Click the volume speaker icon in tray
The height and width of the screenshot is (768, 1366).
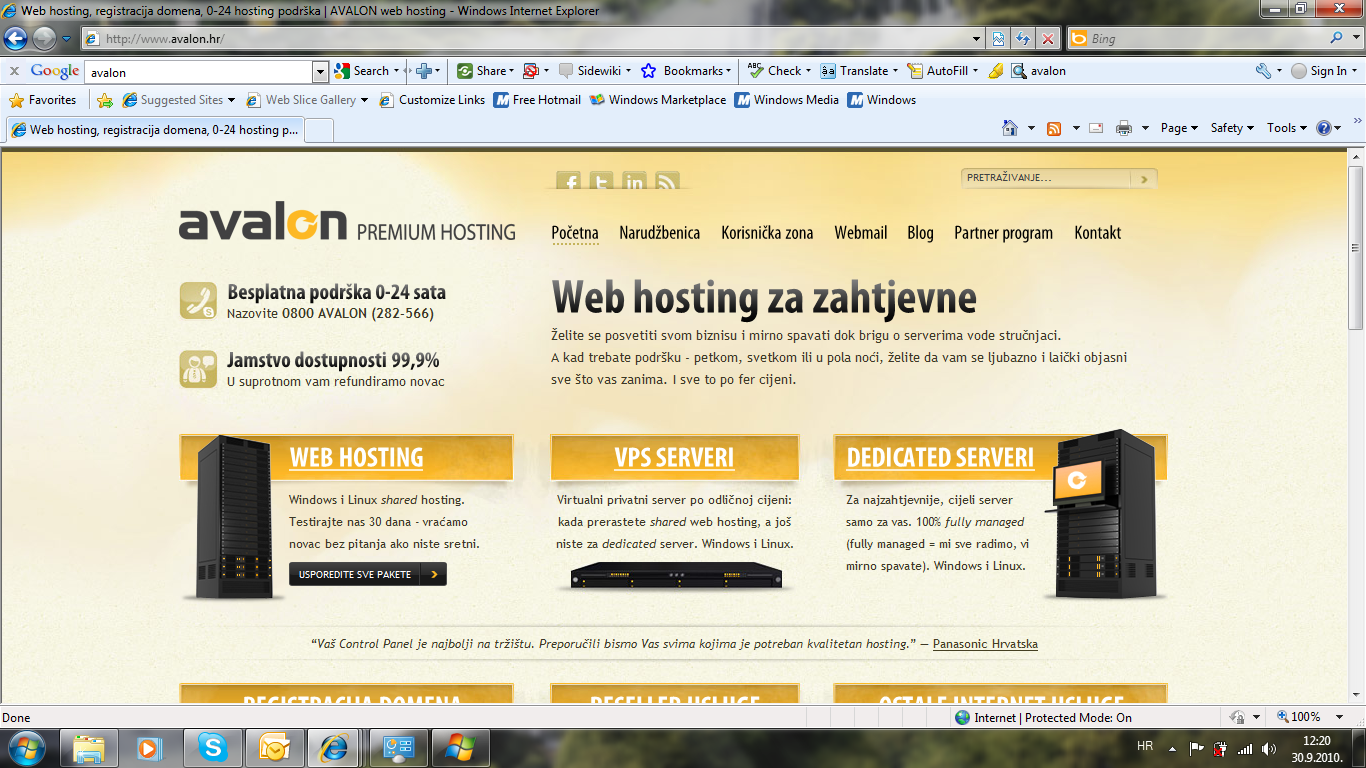(1269, 748)
